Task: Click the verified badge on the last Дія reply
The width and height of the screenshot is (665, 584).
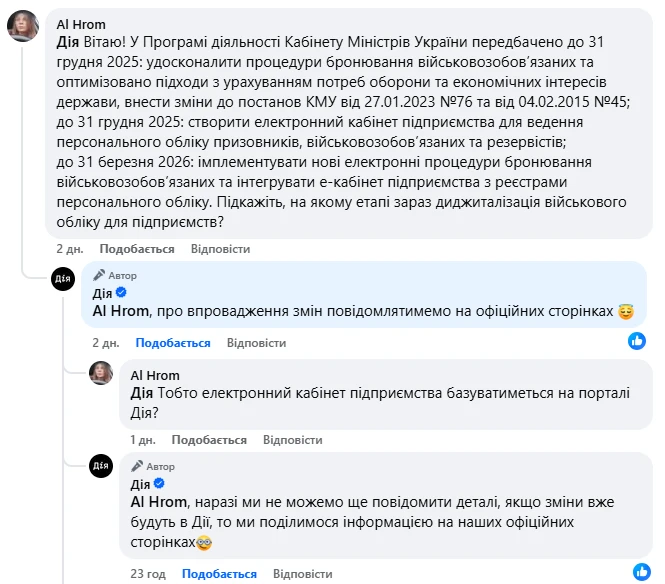Action: [160, 484]
